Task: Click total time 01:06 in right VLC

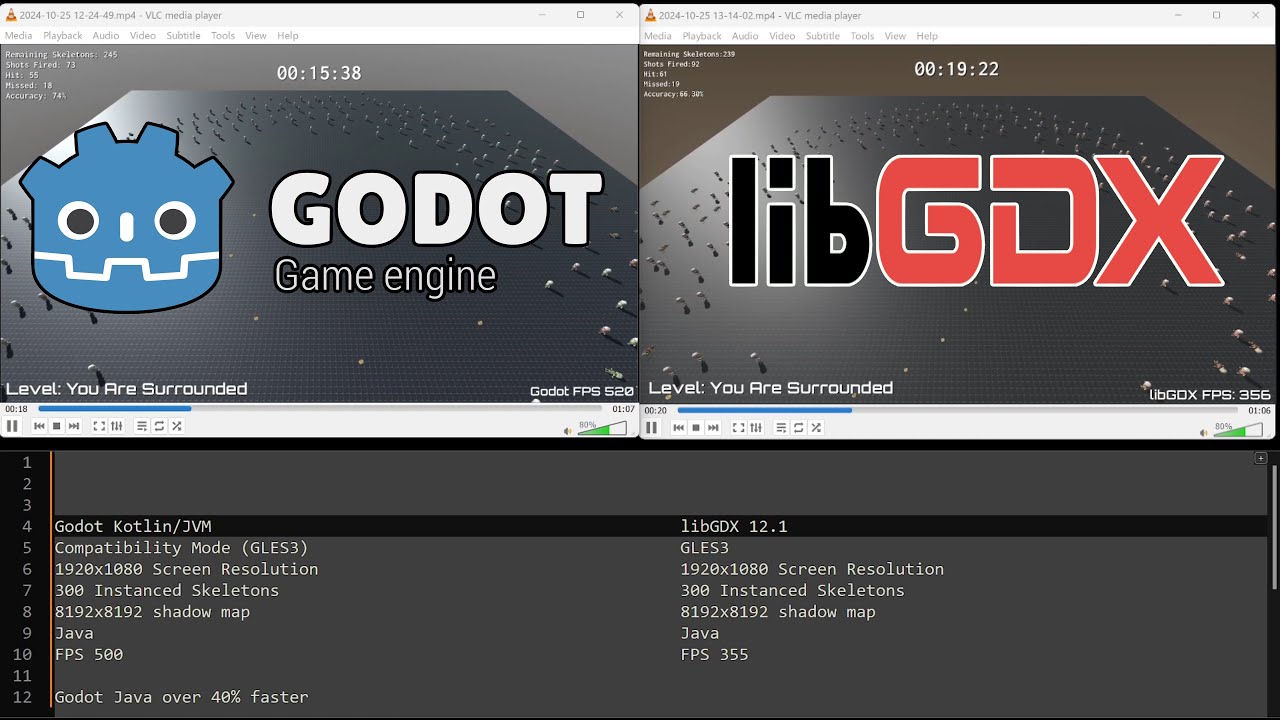Action: click(x=1259, y=410)
